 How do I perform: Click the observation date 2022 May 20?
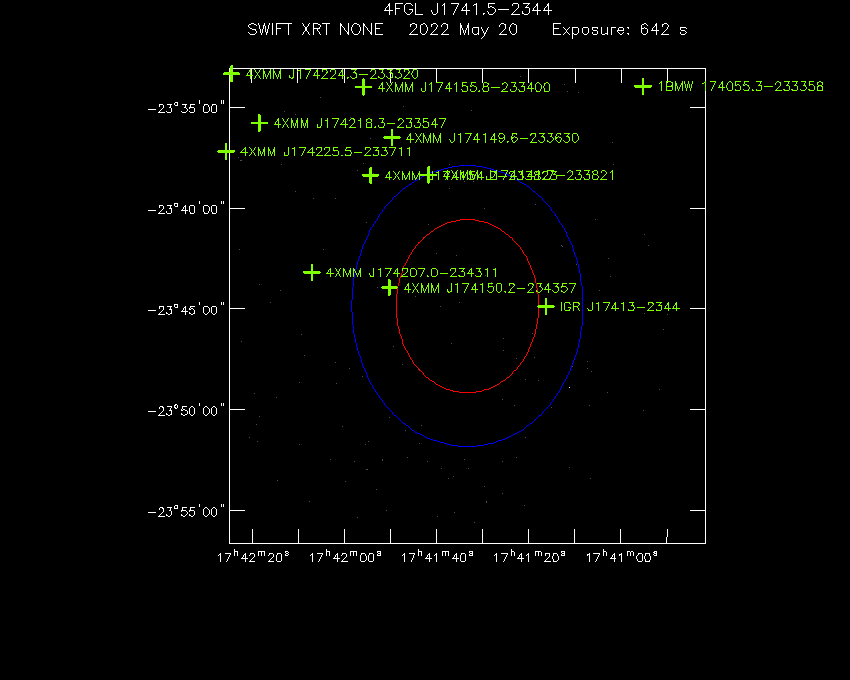click(x=463, y=29)
